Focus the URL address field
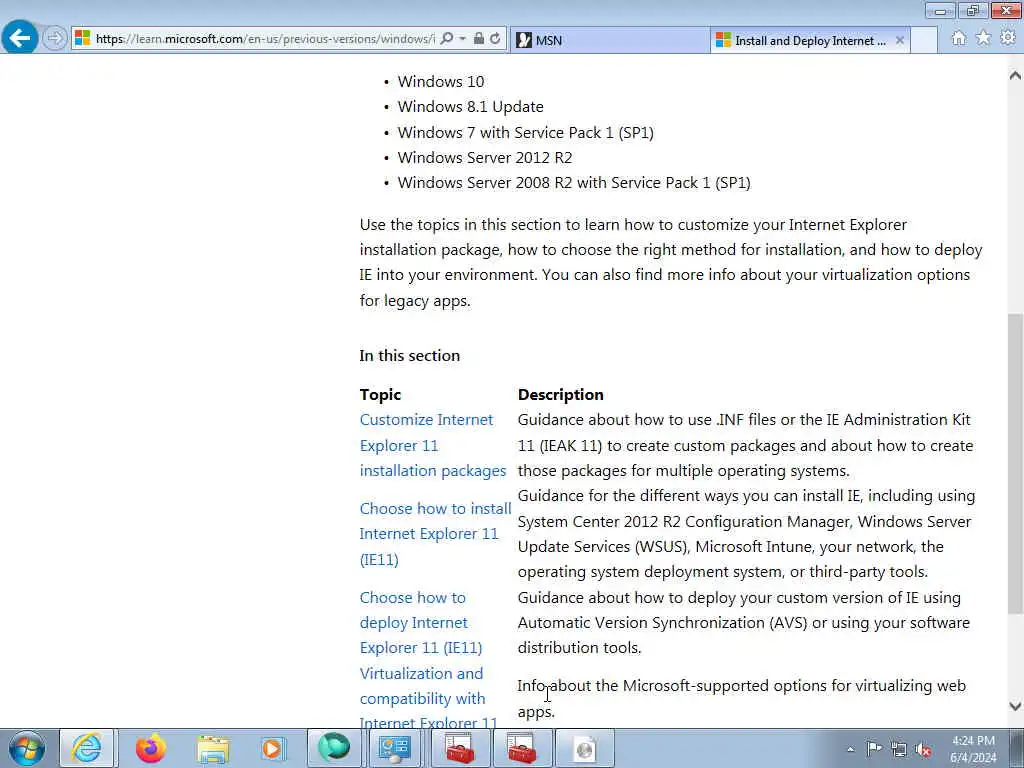The image size is (1024, 768). 264,39
